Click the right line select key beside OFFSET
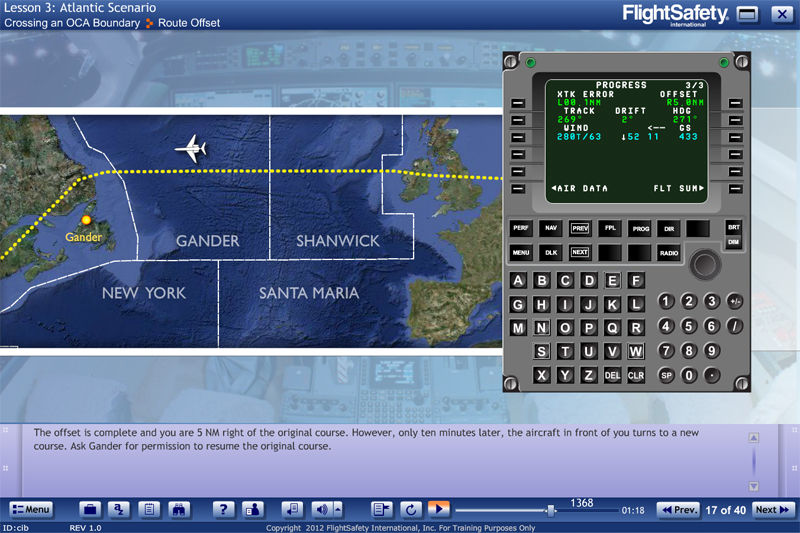Image resolution: width=800 pixels, height=533 pixels. pyautogui.click(x=735, y=103)
